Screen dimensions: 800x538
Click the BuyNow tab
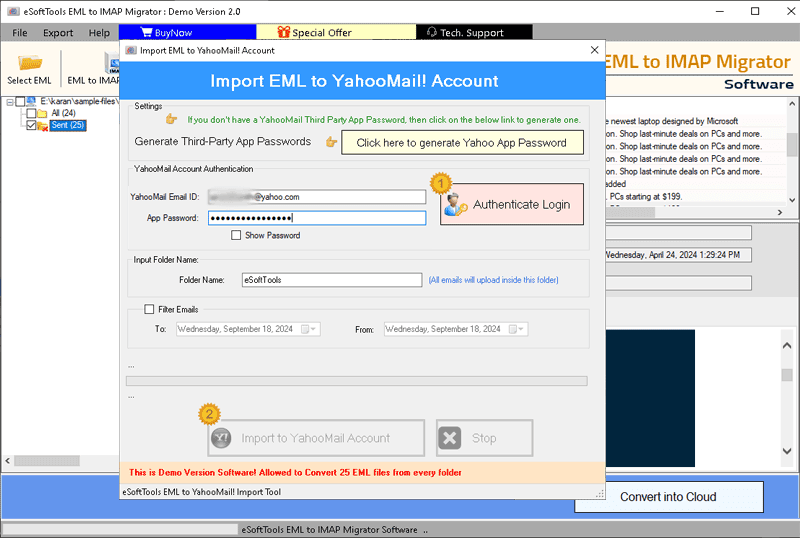click(x=187, y=32)
